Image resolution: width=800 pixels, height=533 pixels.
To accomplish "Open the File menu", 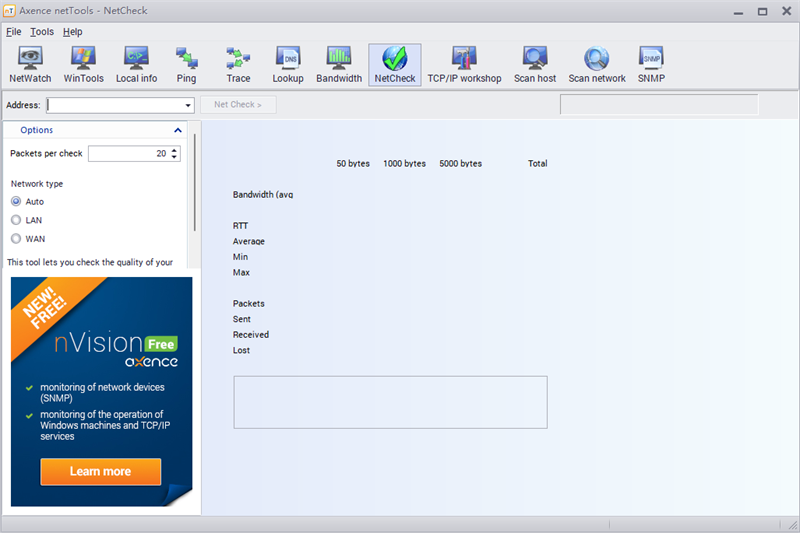I will (x=14, y=32).
